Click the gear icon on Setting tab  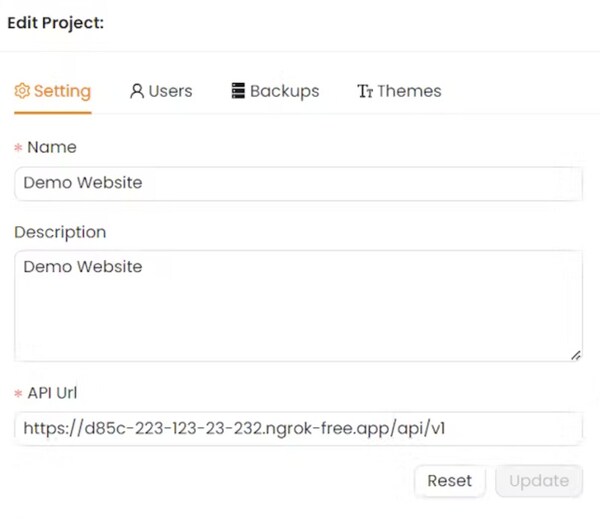22,91
